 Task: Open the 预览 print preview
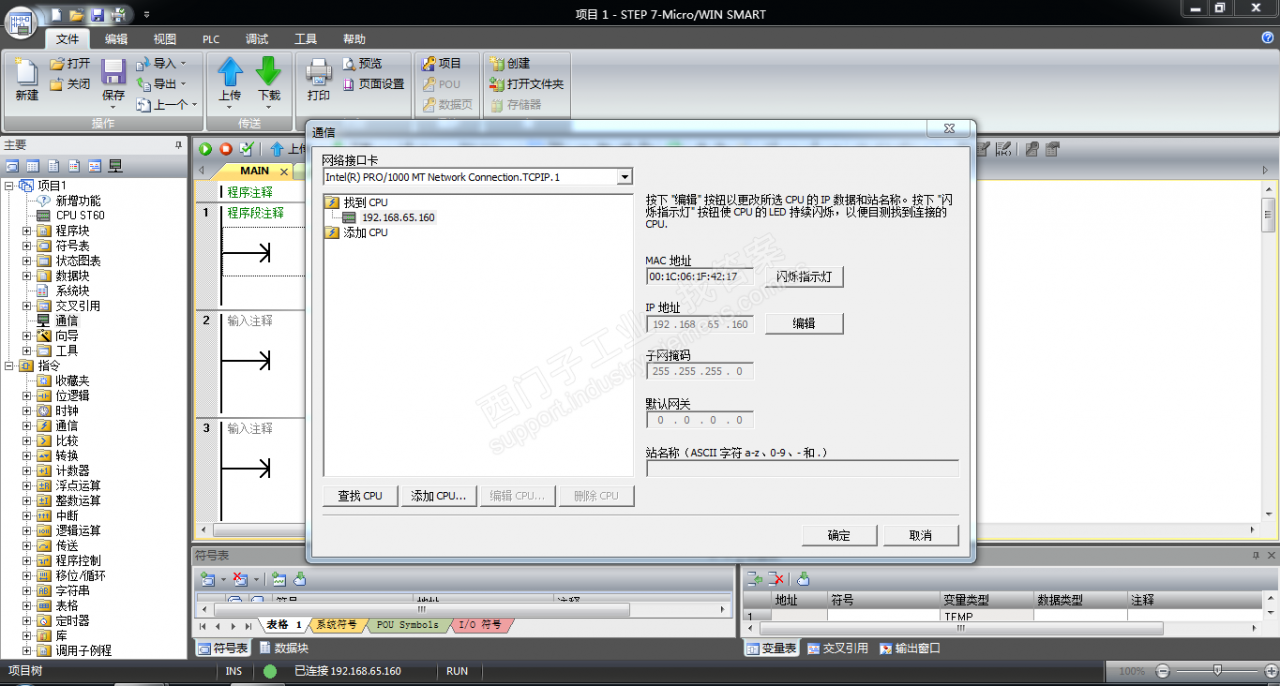click(362, 63)
